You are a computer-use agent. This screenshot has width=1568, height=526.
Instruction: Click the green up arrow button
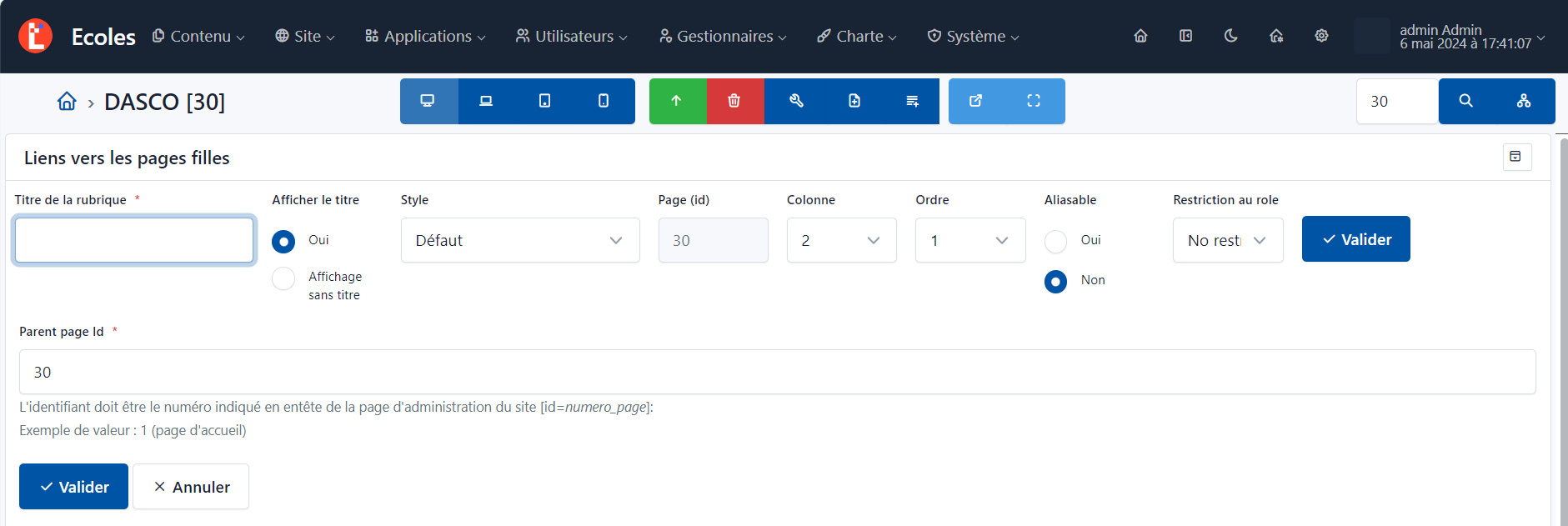click(677, 101)
